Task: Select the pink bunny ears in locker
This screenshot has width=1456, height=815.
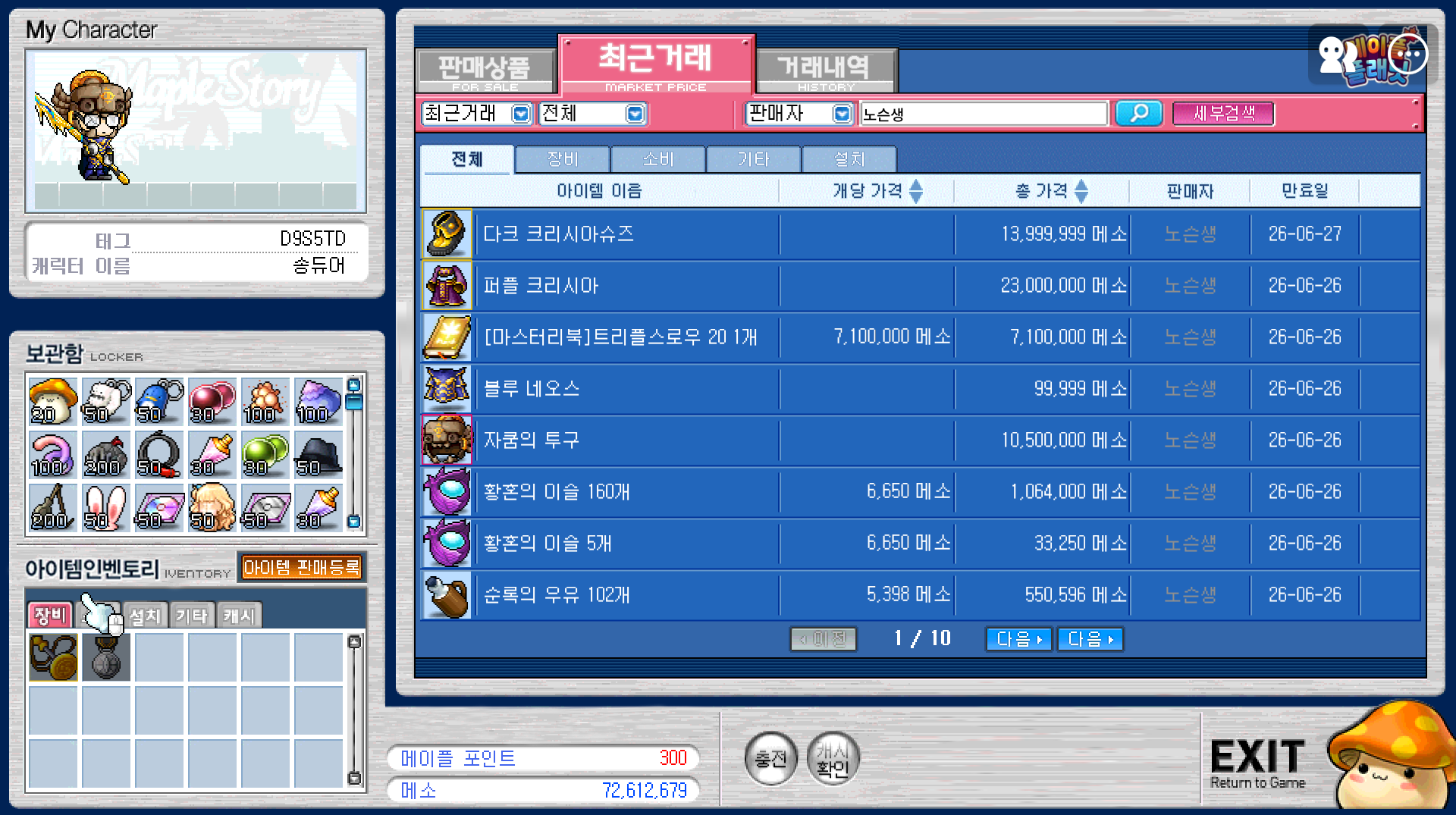Action: pyautogui.click(x=106, y=507)
